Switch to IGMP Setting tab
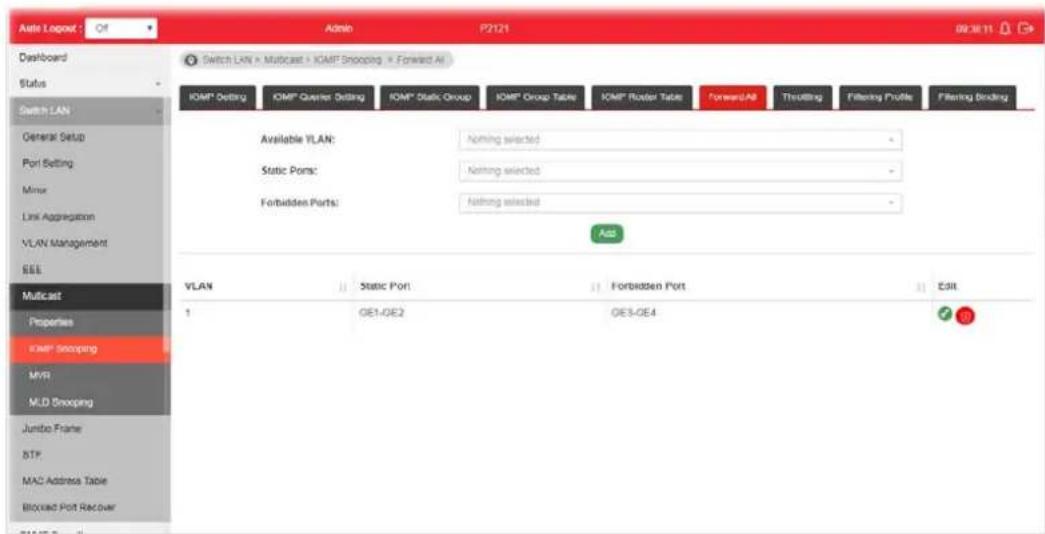 click(x=218, y=97)
